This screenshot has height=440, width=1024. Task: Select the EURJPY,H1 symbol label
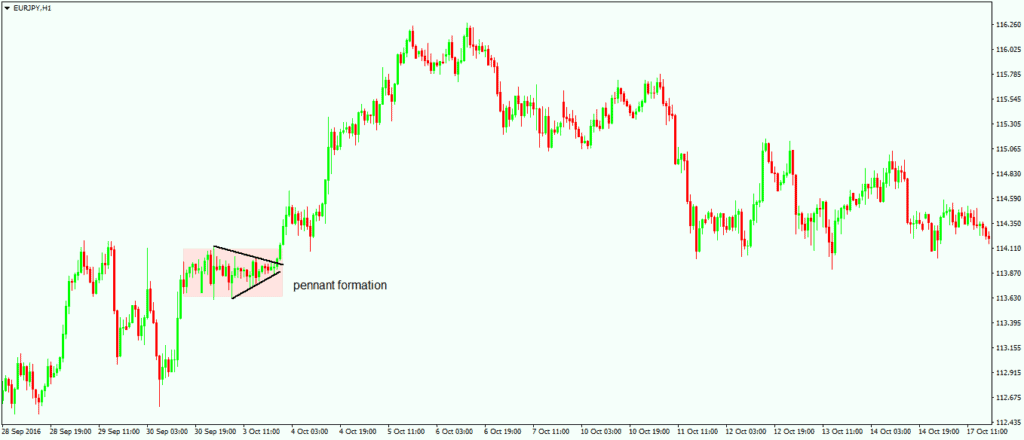[x=32, y=8]
